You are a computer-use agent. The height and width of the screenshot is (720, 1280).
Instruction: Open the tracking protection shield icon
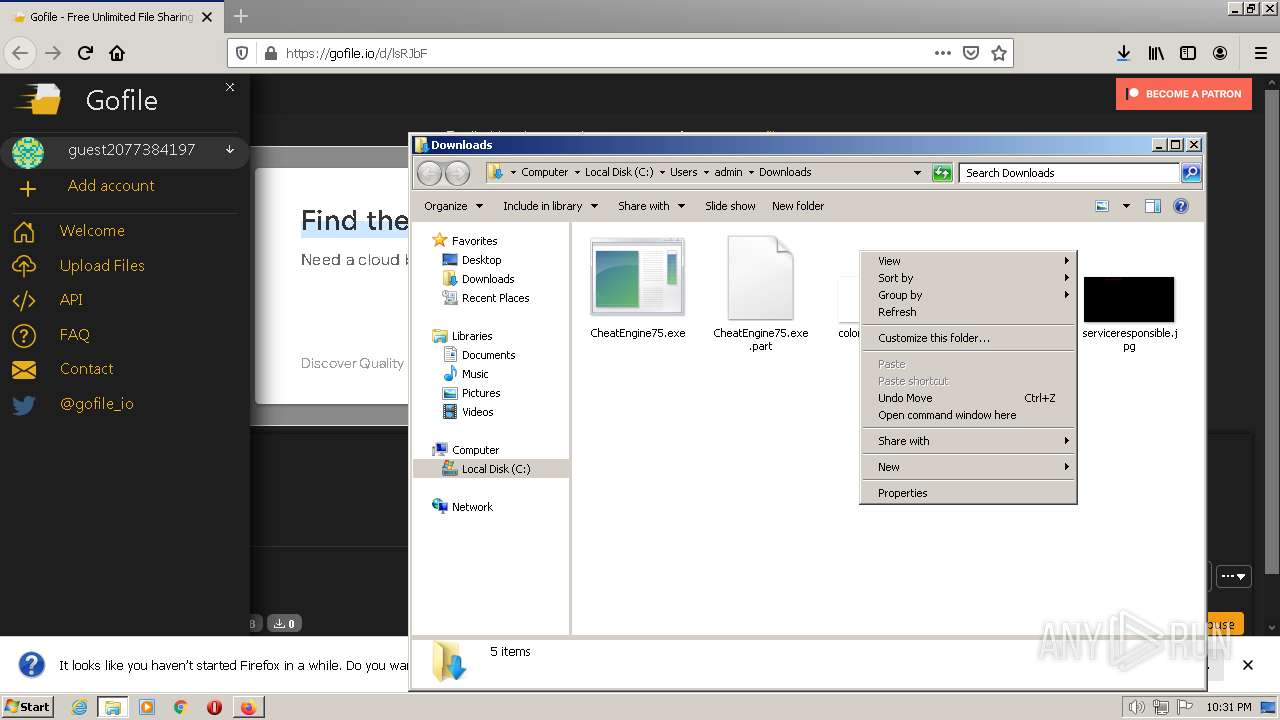(x=244, y=53)
